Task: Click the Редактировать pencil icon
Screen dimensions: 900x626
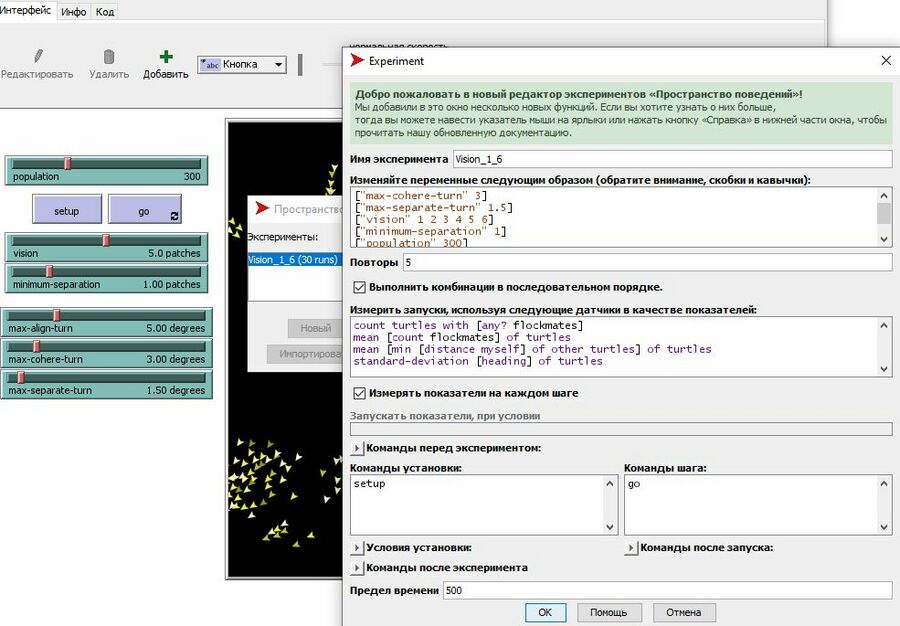Action: (x=38, y=57)
